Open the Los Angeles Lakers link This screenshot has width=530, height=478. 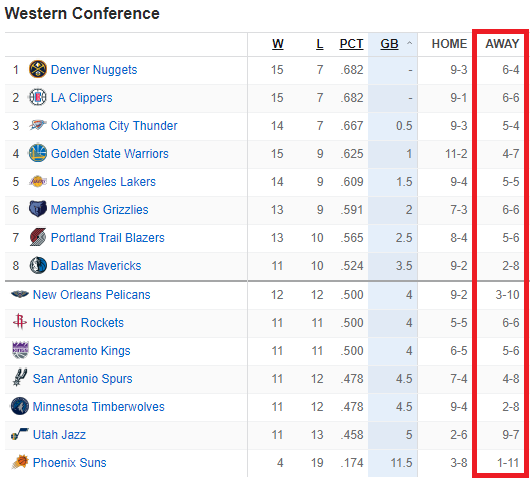(x=103, y=182)
